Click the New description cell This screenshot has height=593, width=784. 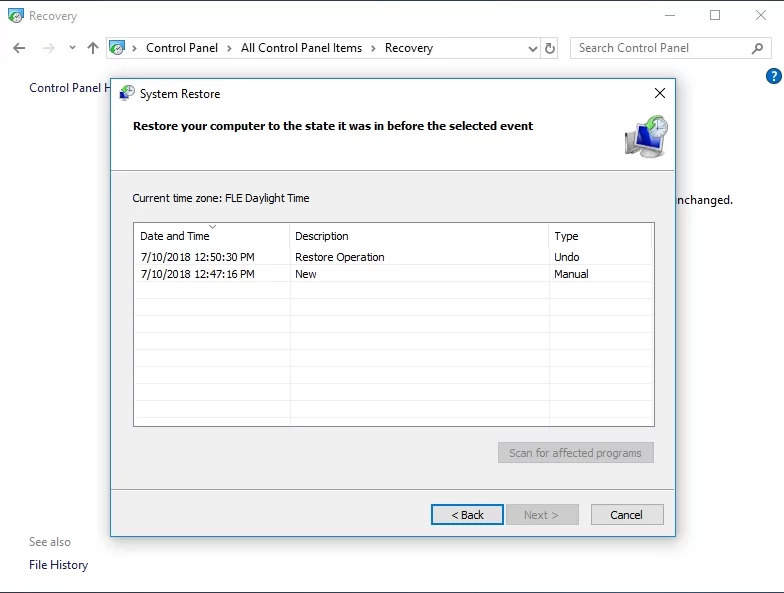pos(306,274)
